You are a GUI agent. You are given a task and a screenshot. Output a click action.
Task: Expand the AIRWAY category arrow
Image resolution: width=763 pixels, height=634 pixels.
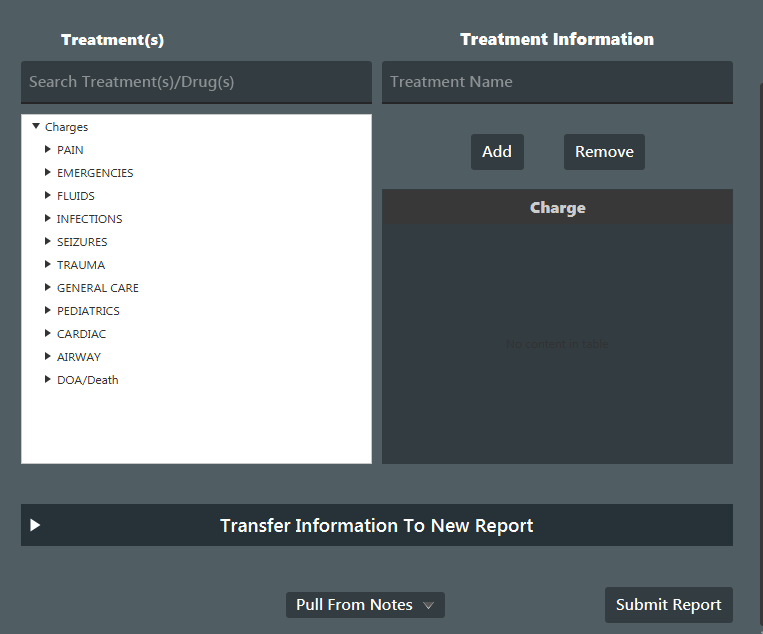[x=47, y=357]
